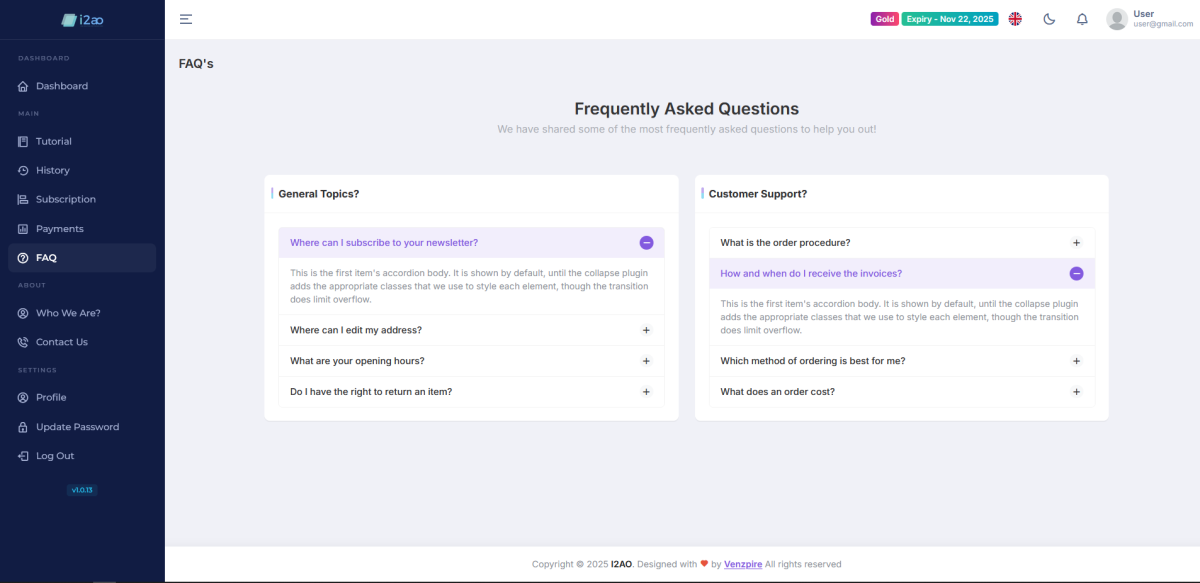Open History in the sidebar
The height and width of the screenshot is (583, 1200).
coord(53,171)
